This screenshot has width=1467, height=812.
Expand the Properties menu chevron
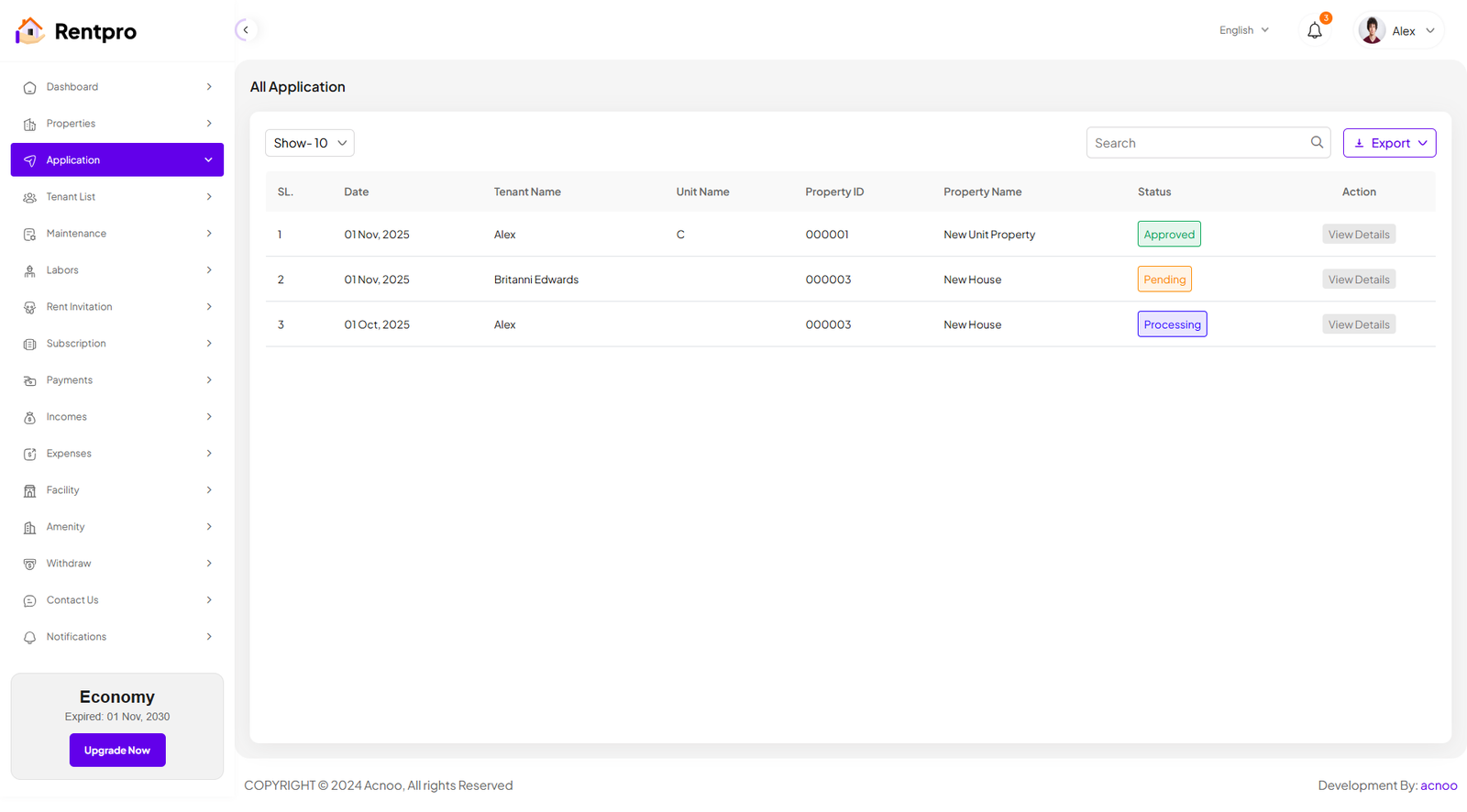pyautogui.click(x=209, y=124)
